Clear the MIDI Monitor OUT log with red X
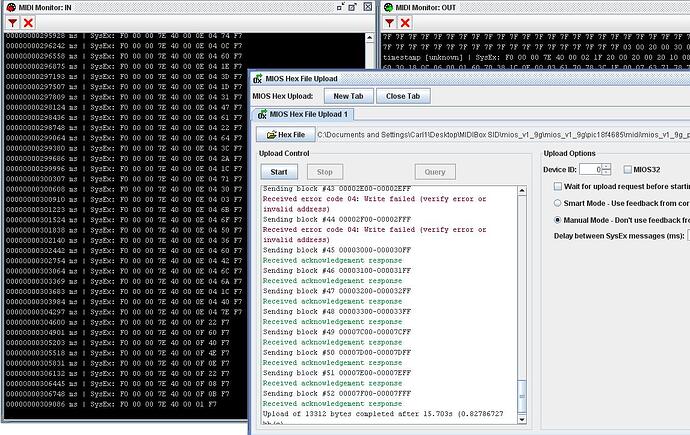 coord(405,23)
